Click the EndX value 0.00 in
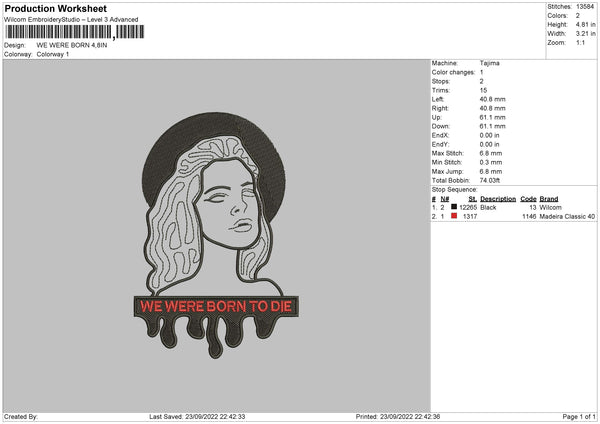Screen dimensions: 600x424 point(489,135)
